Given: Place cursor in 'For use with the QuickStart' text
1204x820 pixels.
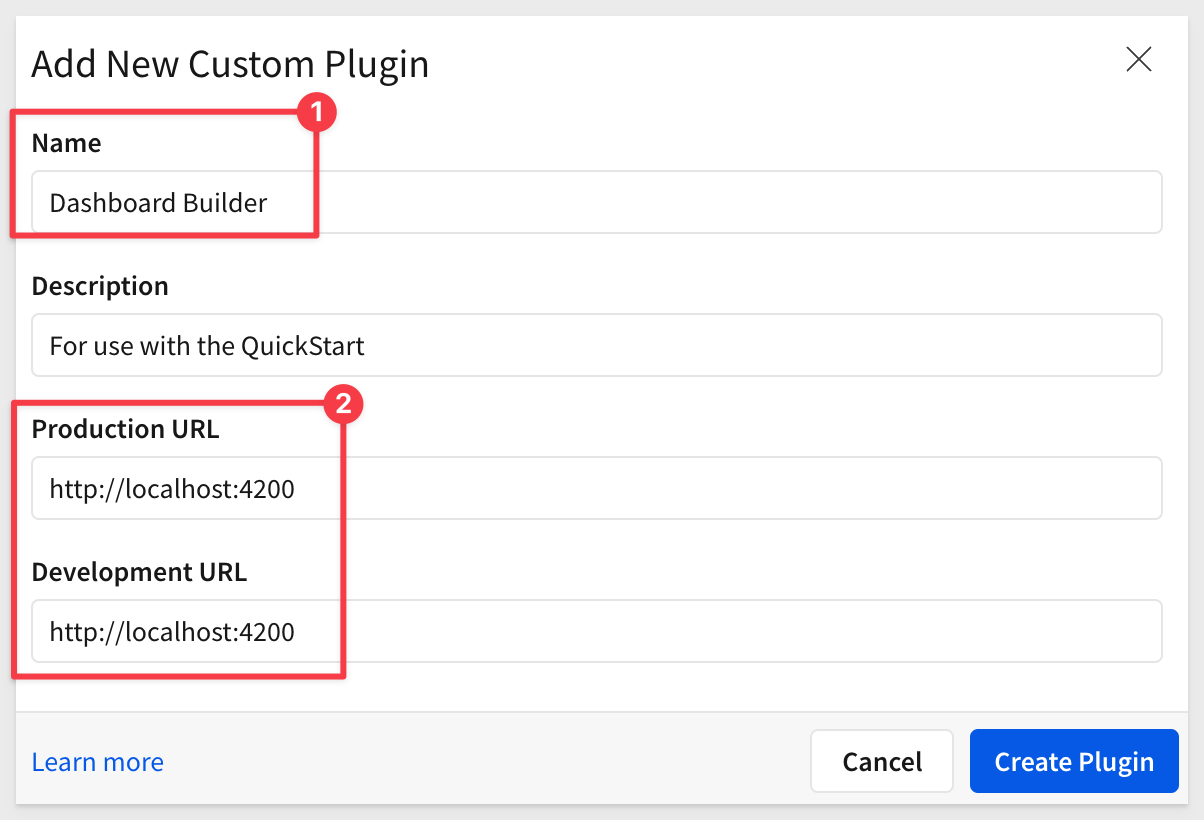Looking at the screenshot, I should [207, 346].
